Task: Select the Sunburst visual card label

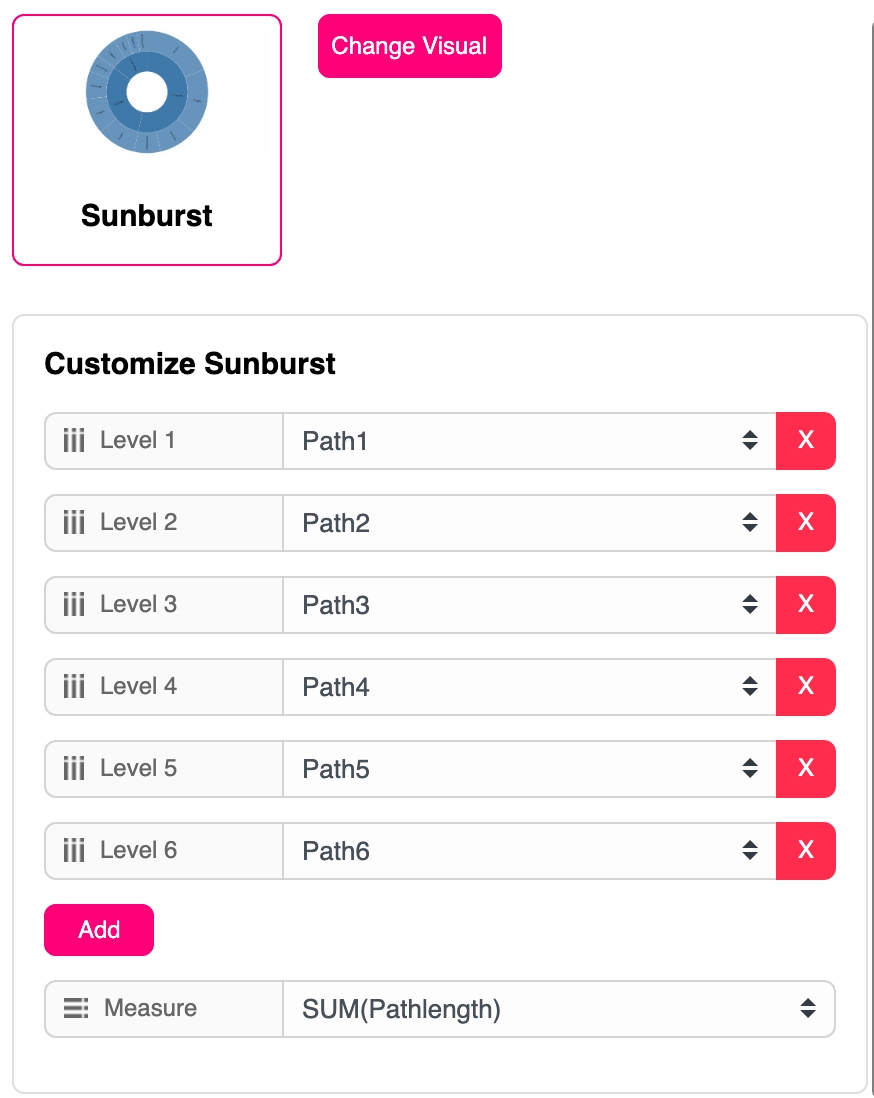Action: [147, 216]
